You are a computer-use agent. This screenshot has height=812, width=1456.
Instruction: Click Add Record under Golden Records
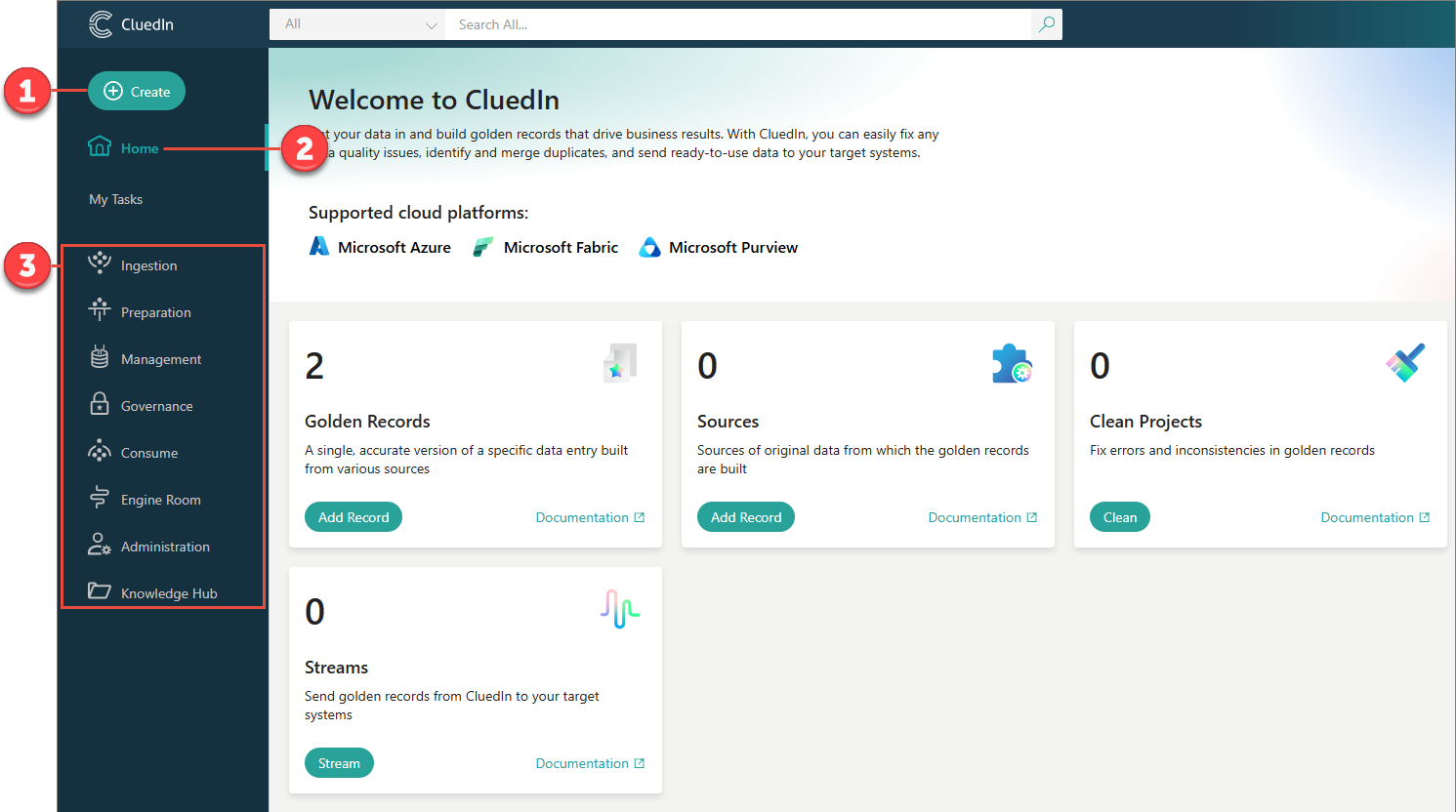(354, 517)
